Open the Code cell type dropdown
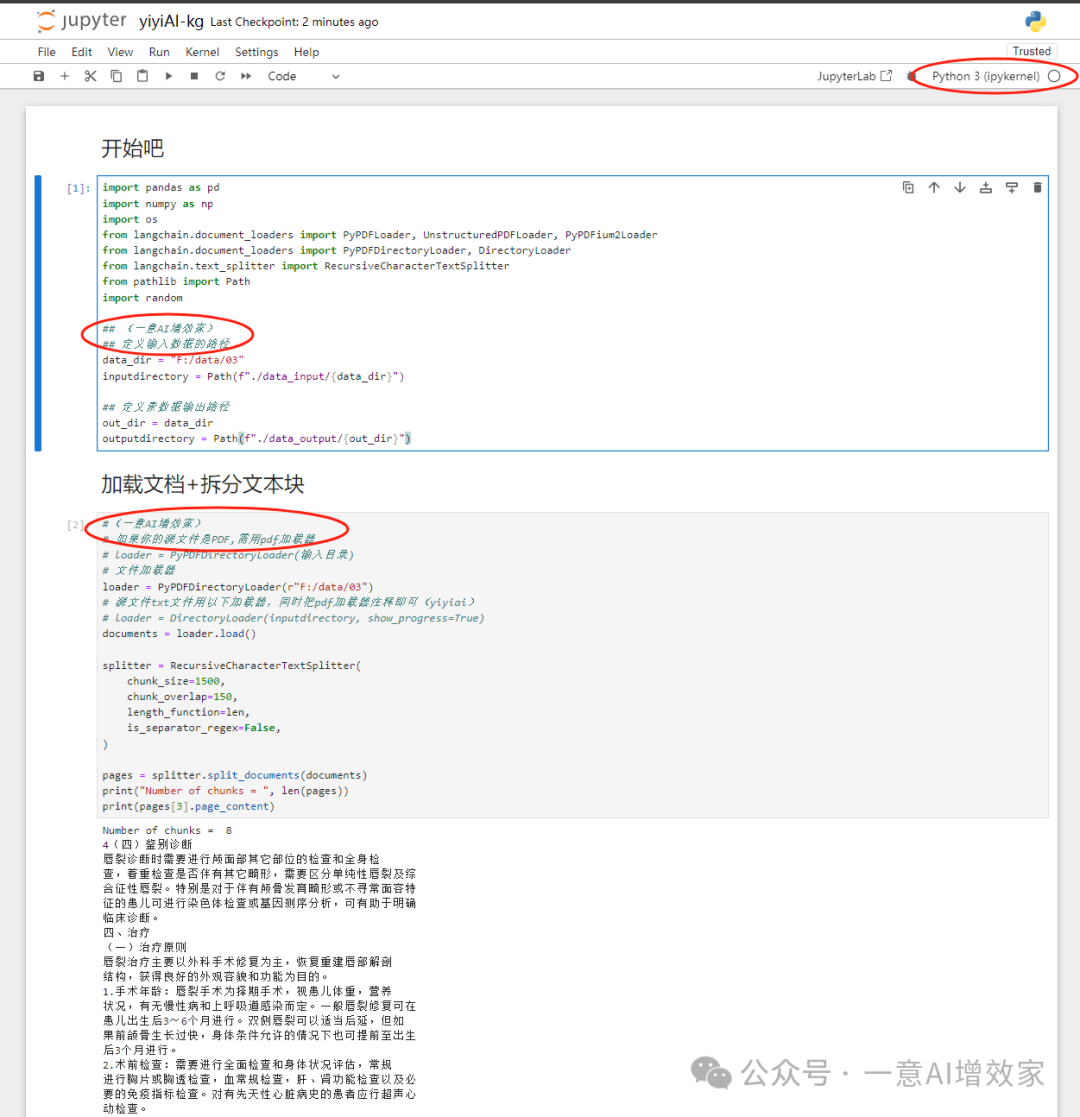The height and width of the screenshot is (1117, 1080). (304, 76)
